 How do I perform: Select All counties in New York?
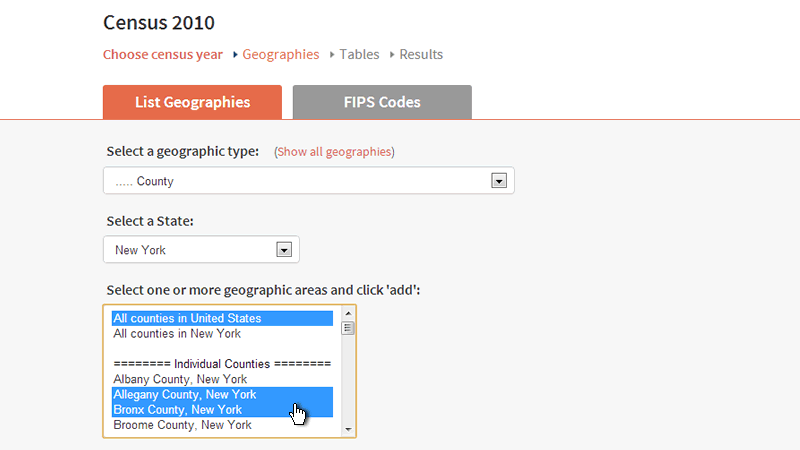click(x=222, y=334)
